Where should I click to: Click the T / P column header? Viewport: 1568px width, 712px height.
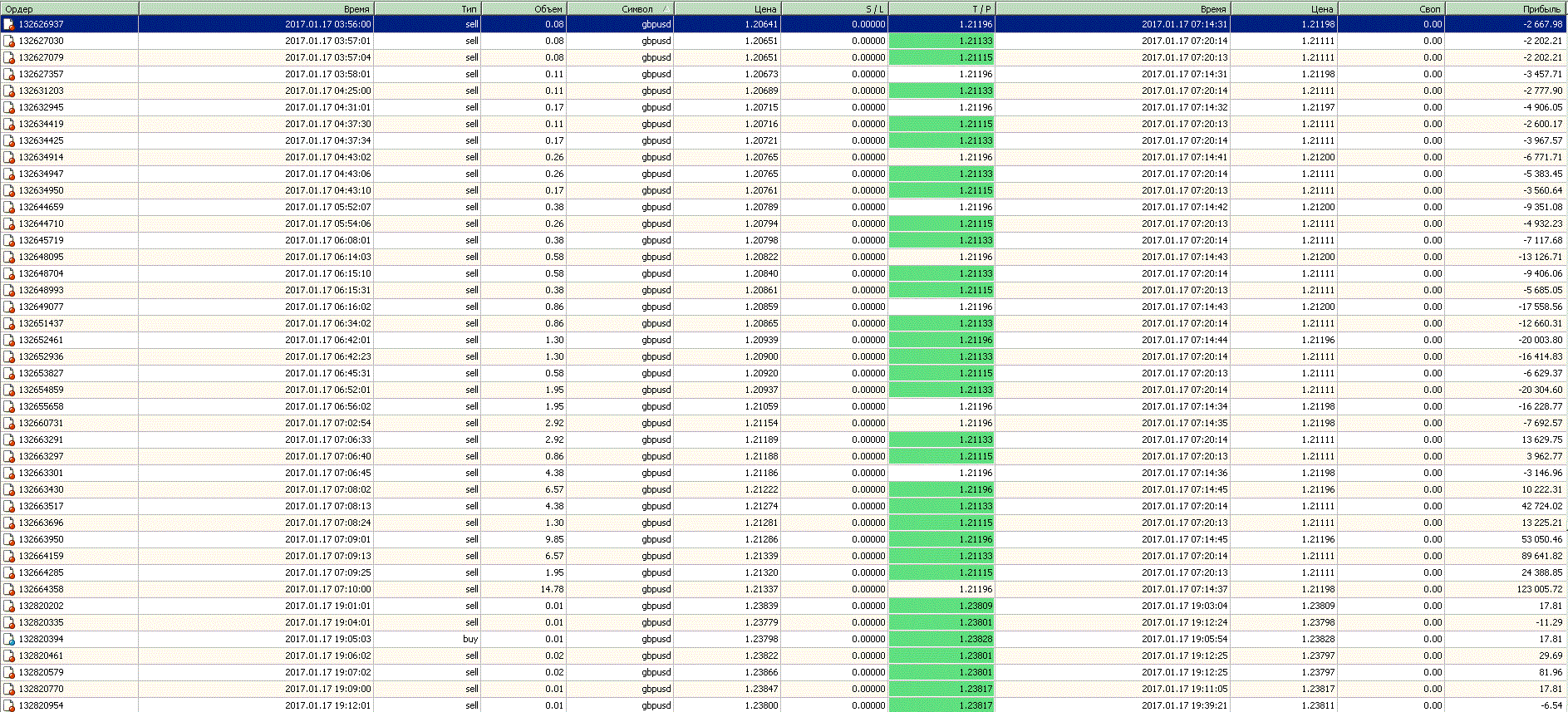942,8
